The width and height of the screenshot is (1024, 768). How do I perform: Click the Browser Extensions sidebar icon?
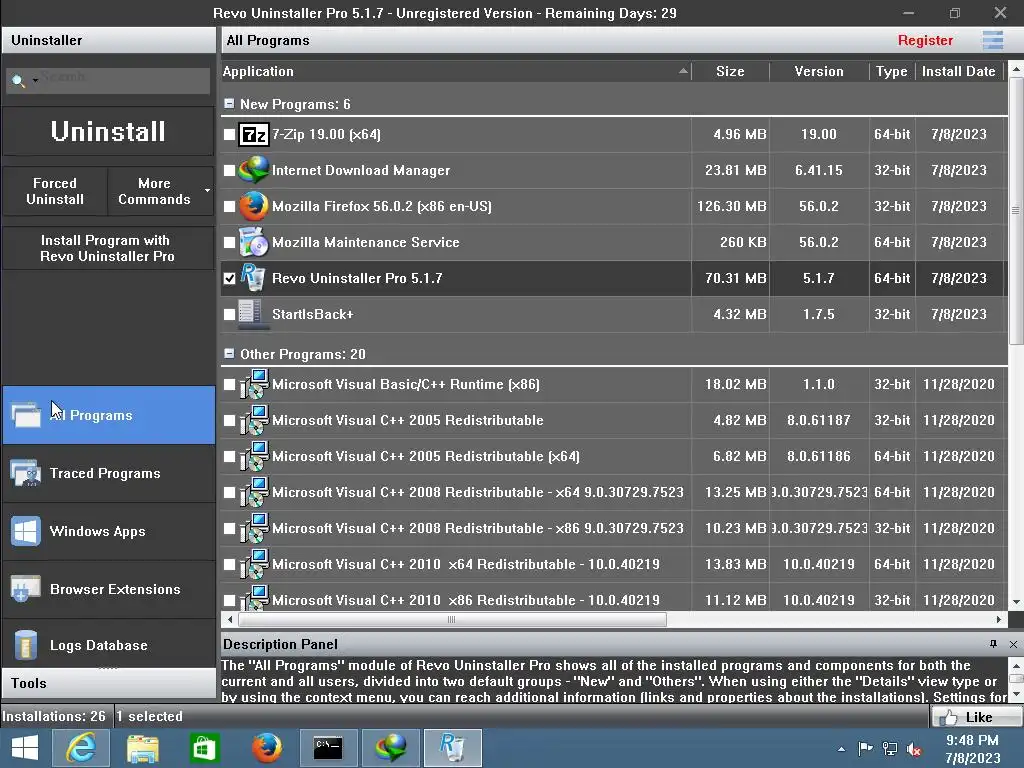(25, 589)
